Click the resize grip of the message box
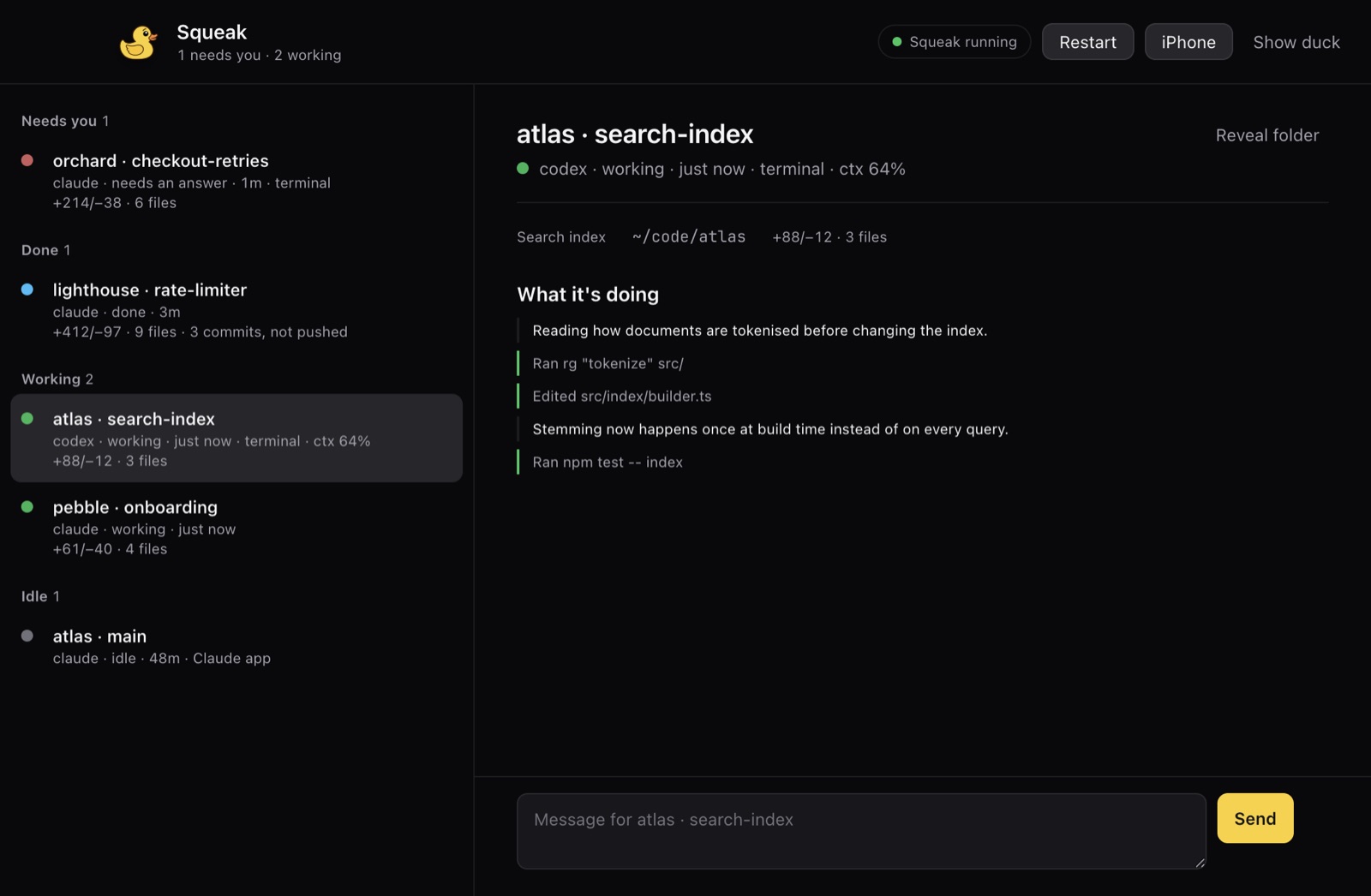The width and height of the screenshot is (1371, 896). point(1200,863)
